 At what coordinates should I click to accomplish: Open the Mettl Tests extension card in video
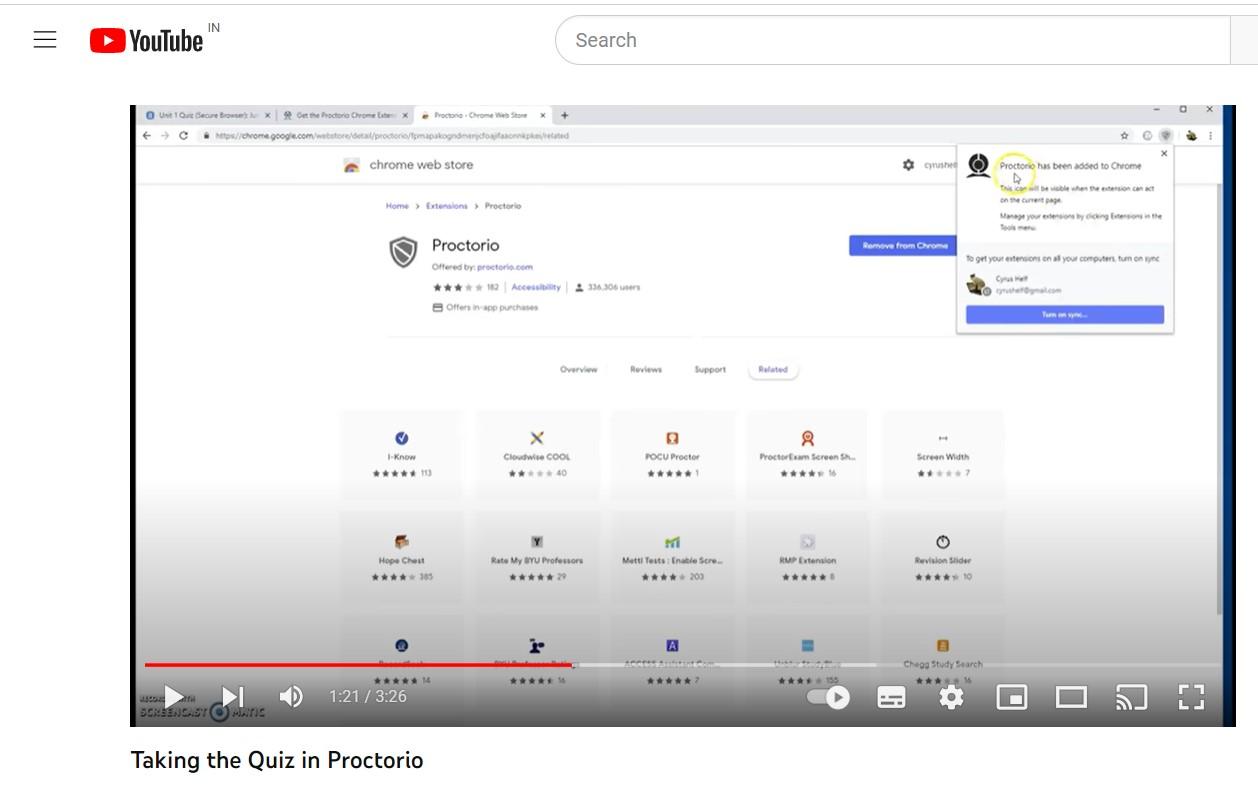tap(672, 558)
